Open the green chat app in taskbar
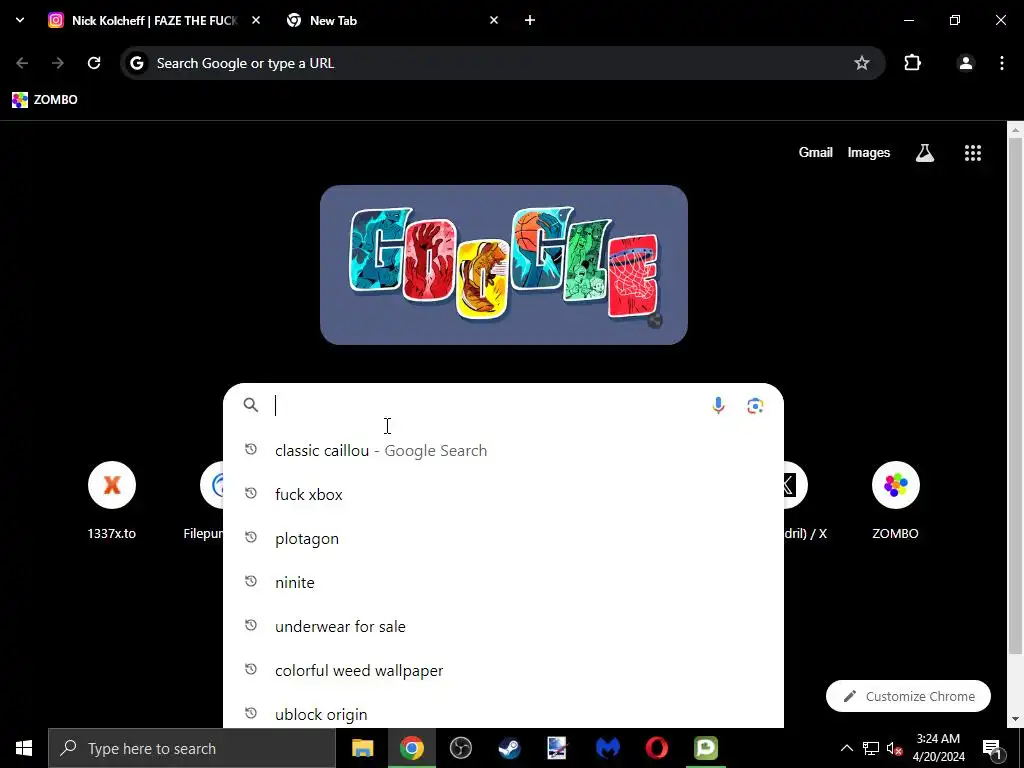This screenshot has height=768, width=1024. tap(705, 748)
